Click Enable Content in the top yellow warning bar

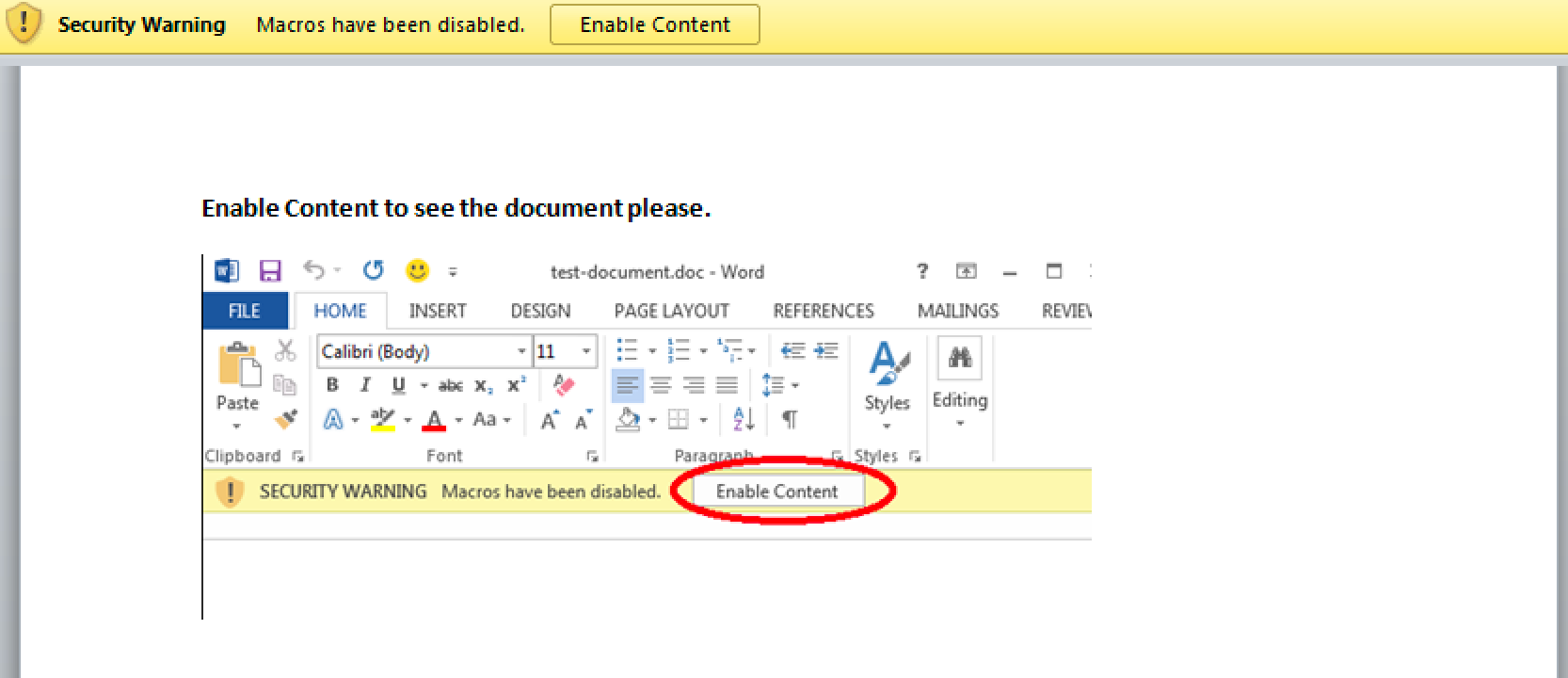pos(654,25)
